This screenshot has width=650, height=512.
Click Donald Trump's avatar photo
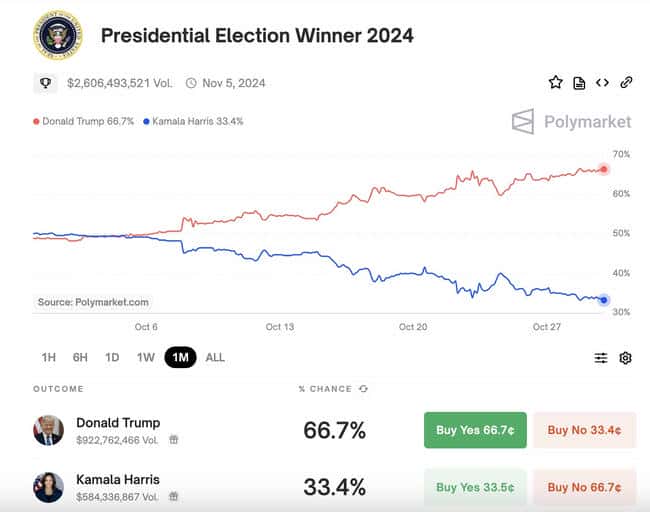[48, 430]
